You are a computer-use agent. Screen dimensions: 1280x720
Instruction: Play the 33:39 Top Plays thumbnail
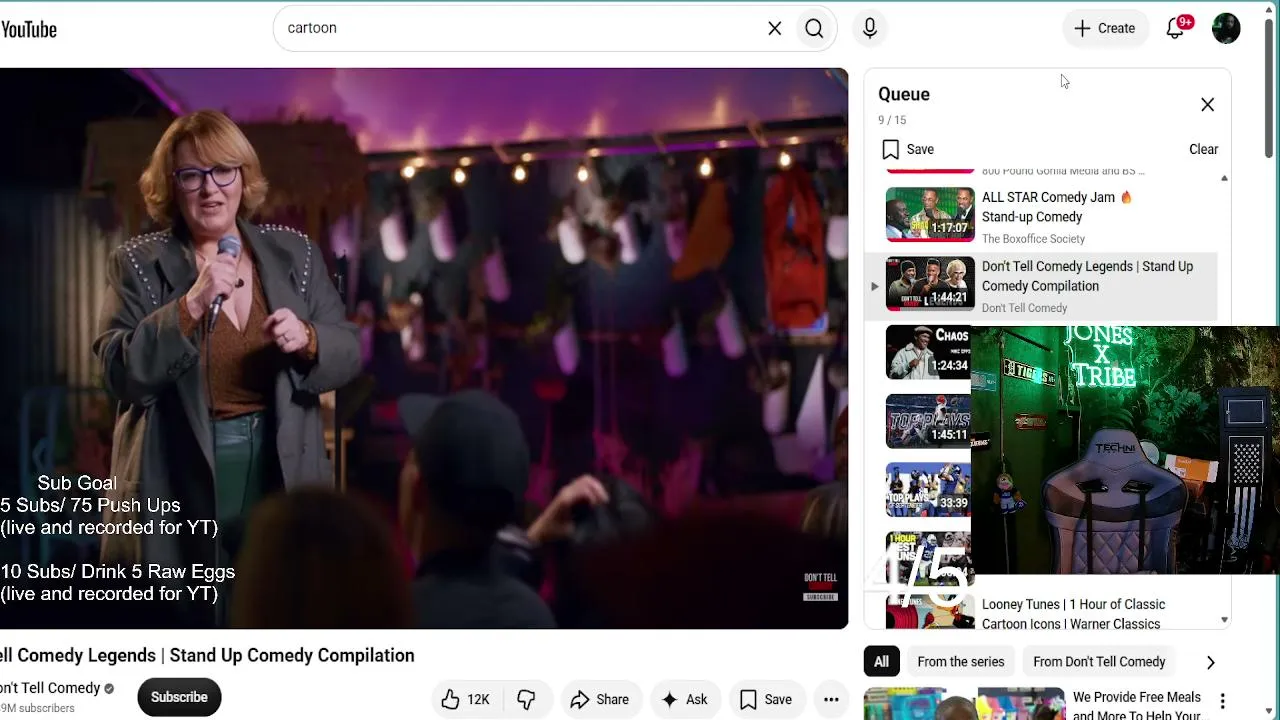[x=928, y=490]
